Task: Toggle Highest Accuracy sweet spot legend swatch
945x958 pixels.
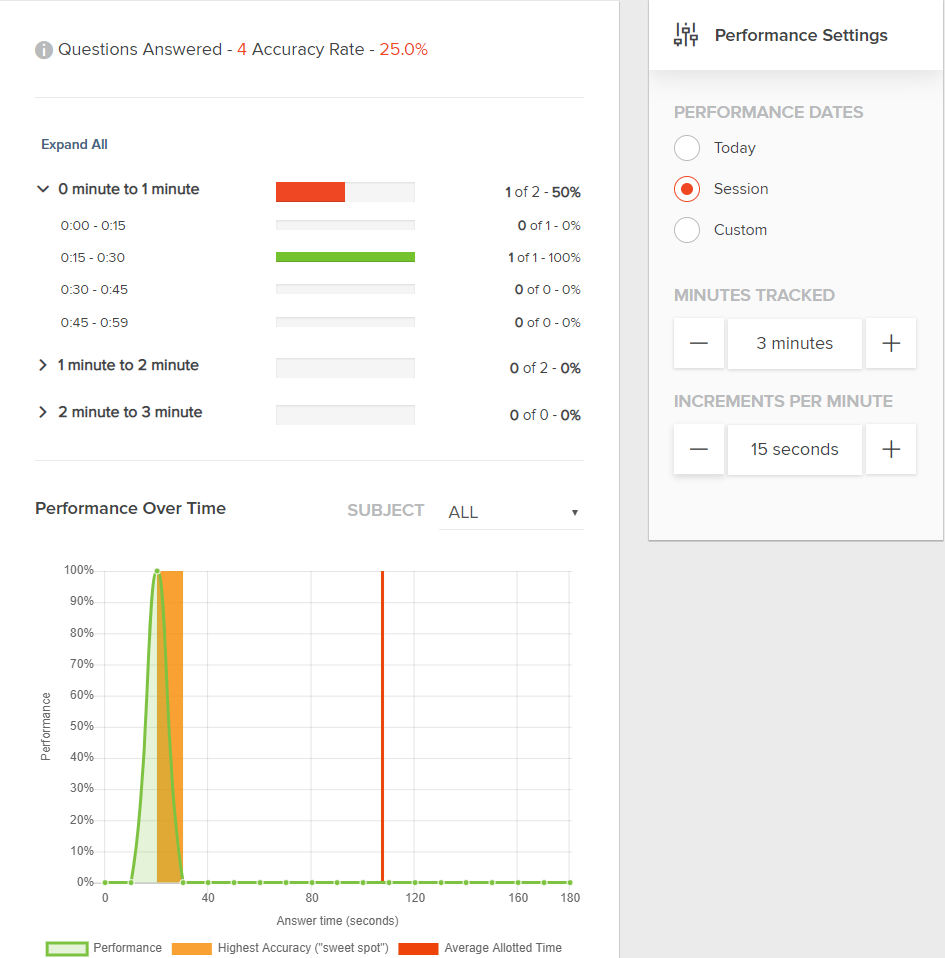Action: [191, 948]
